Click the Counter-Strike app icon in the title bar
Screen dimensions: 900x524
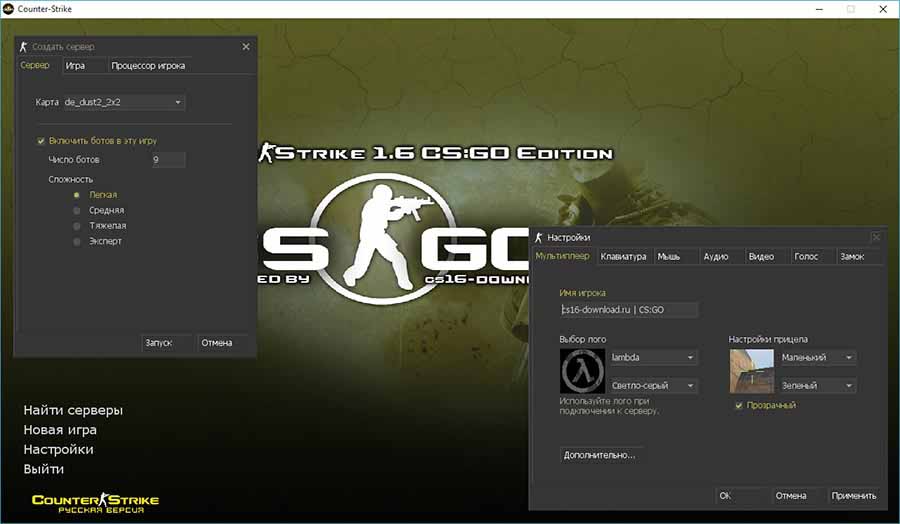[x=8, y=9]
